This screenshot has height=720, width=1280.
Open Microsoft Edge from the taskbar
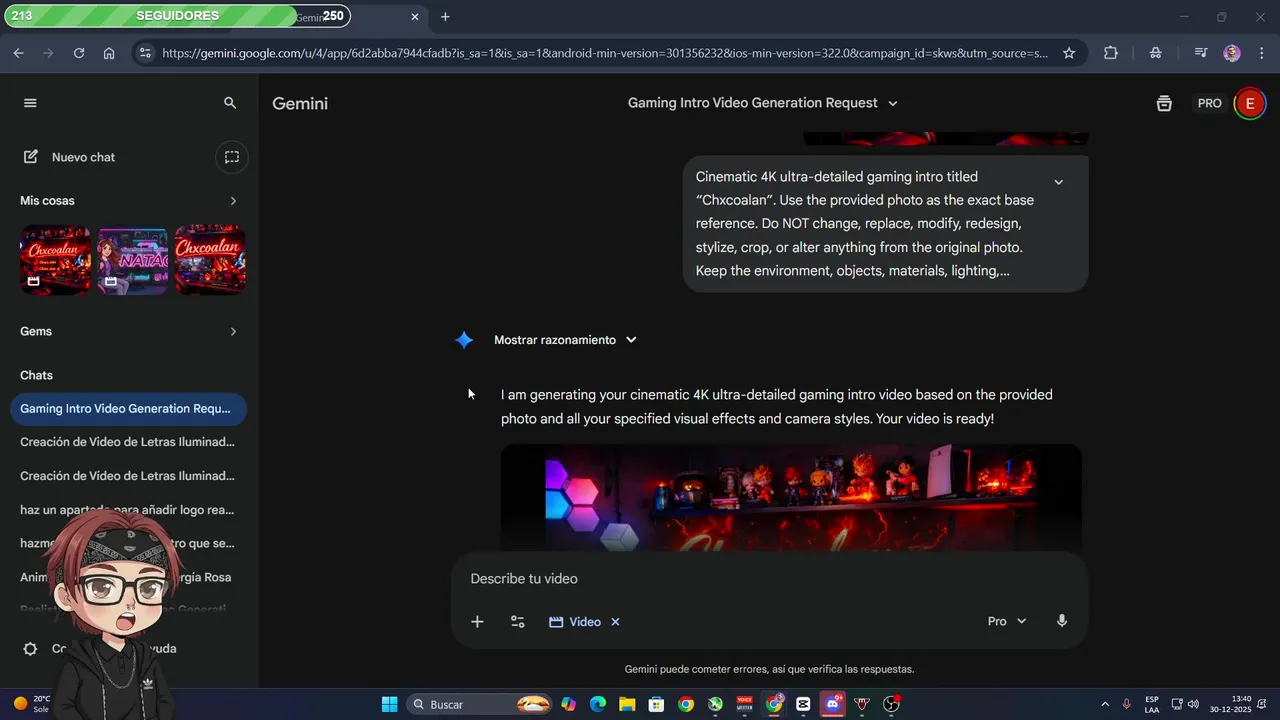(598, 704)
